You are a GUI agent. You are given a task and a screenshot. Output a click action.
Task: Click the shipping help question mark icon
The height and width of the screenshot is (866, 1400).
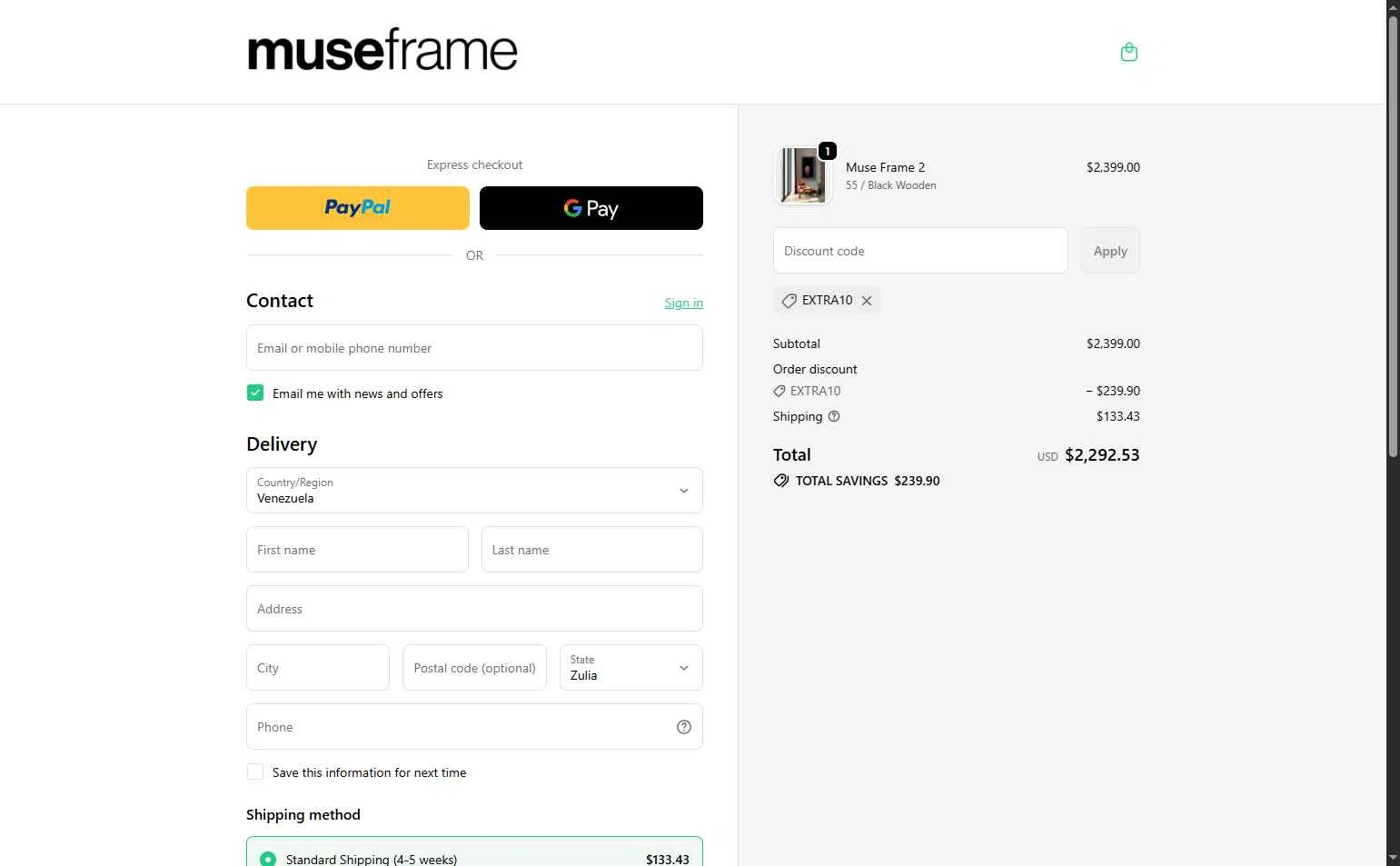click(834, 416)
